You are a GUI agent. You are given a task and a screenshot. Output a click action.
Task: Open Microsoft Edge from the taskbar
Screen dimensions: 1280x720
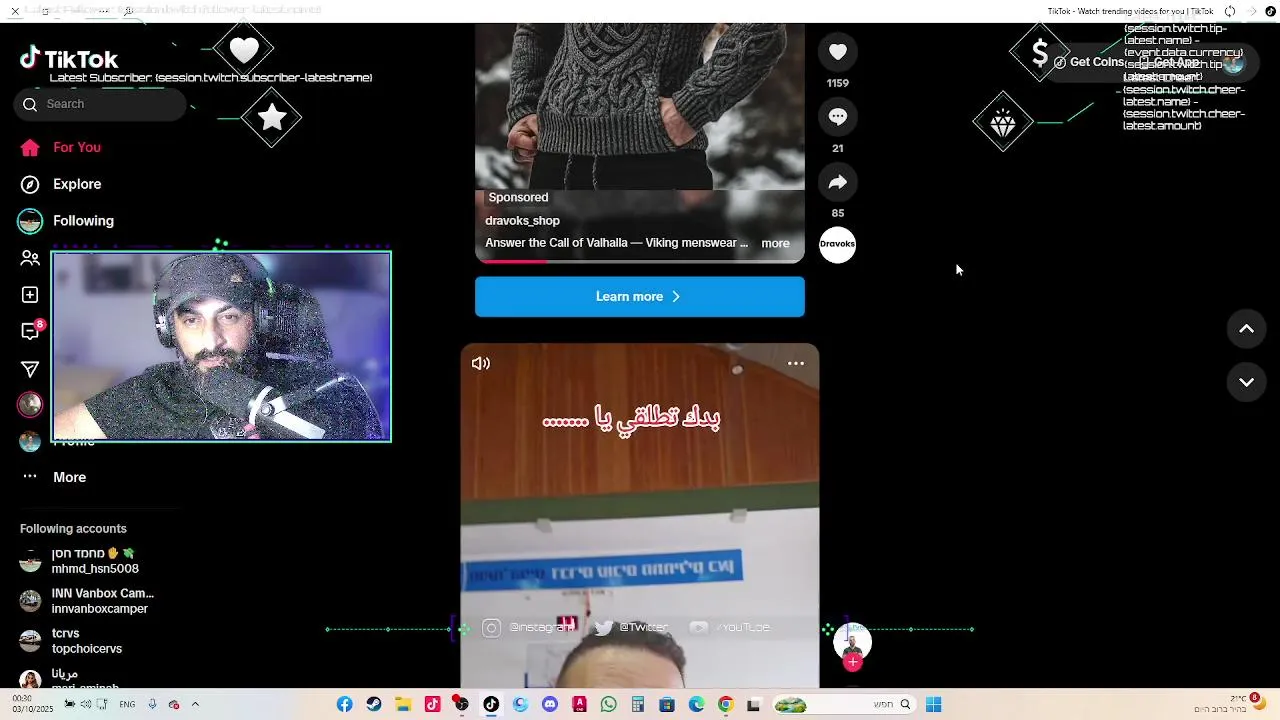click(697, 705)
